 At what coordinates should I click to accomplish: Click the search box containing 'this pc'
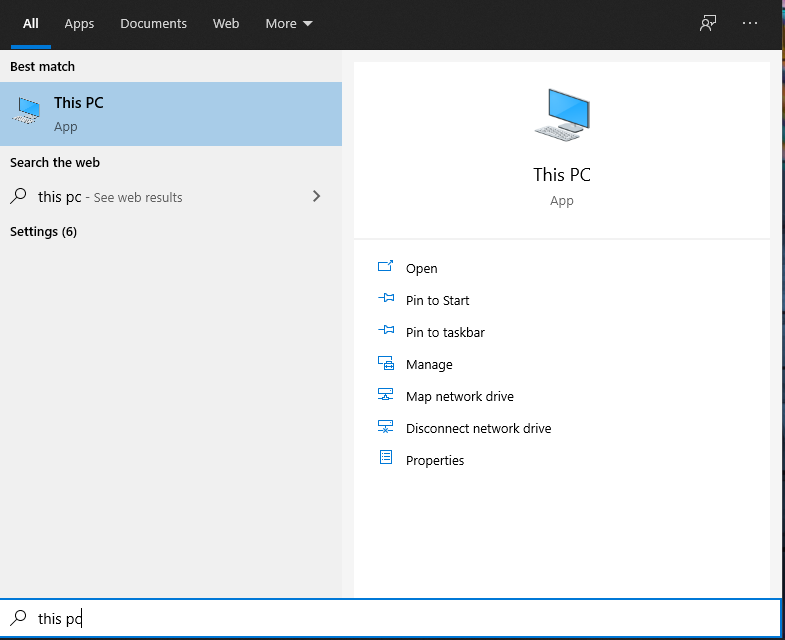[x=390, y=618]
